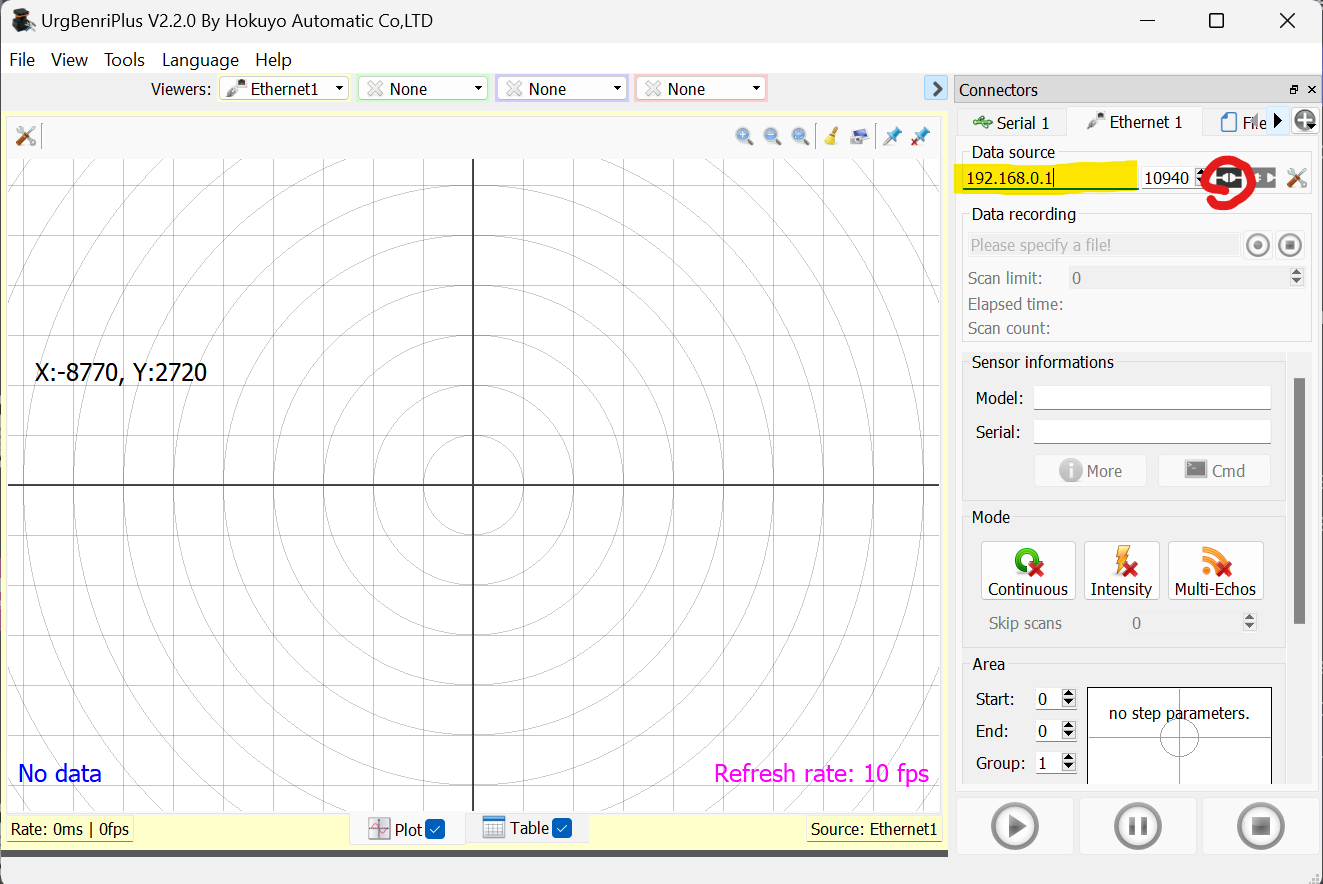This screenshot has height=884, width=1323.
Task: Toggle the Table checkbox
Action: (x=561, y=828)
